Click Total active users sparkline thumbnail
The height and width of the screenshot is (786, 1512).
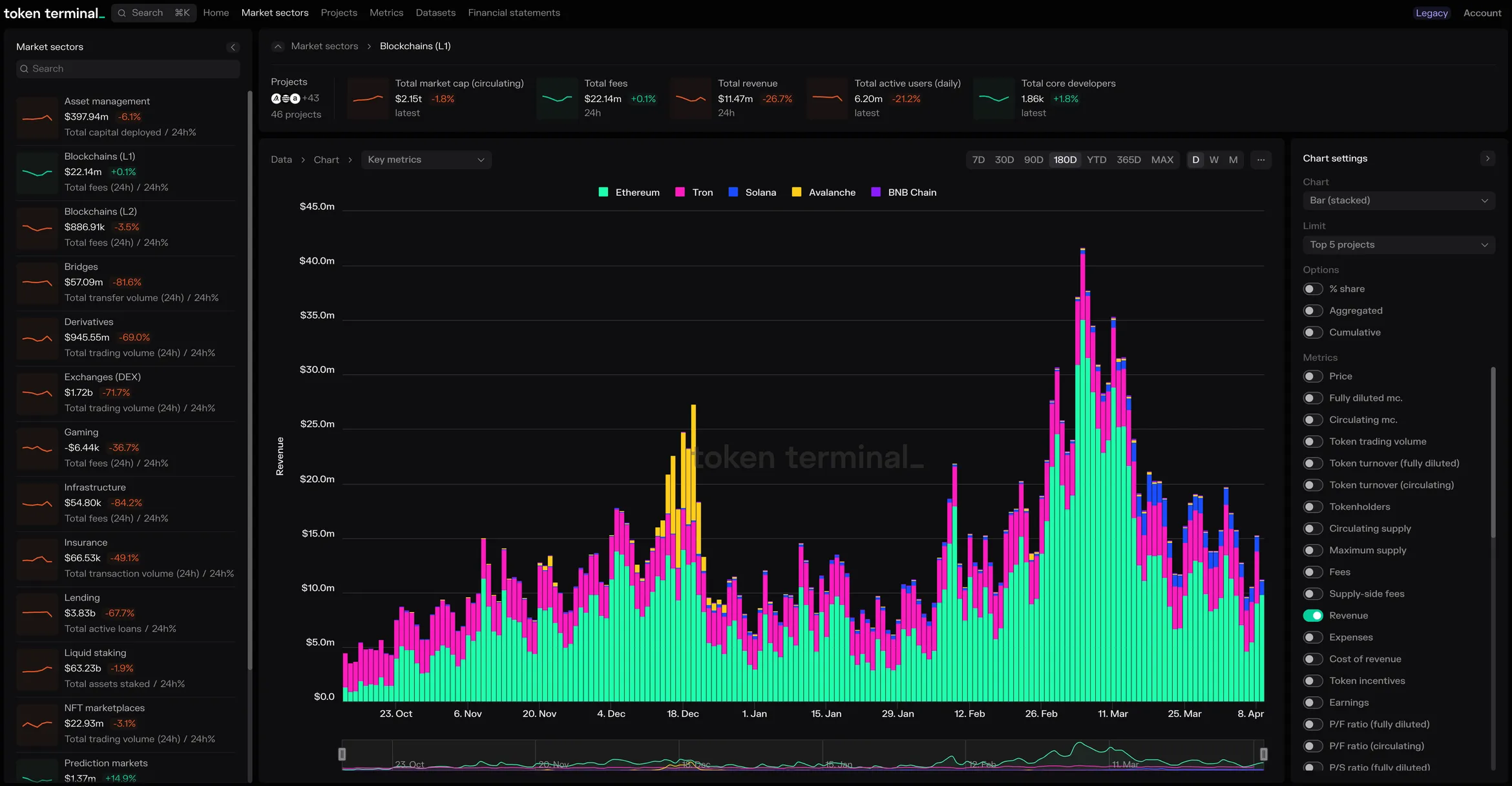pos(827,98)
